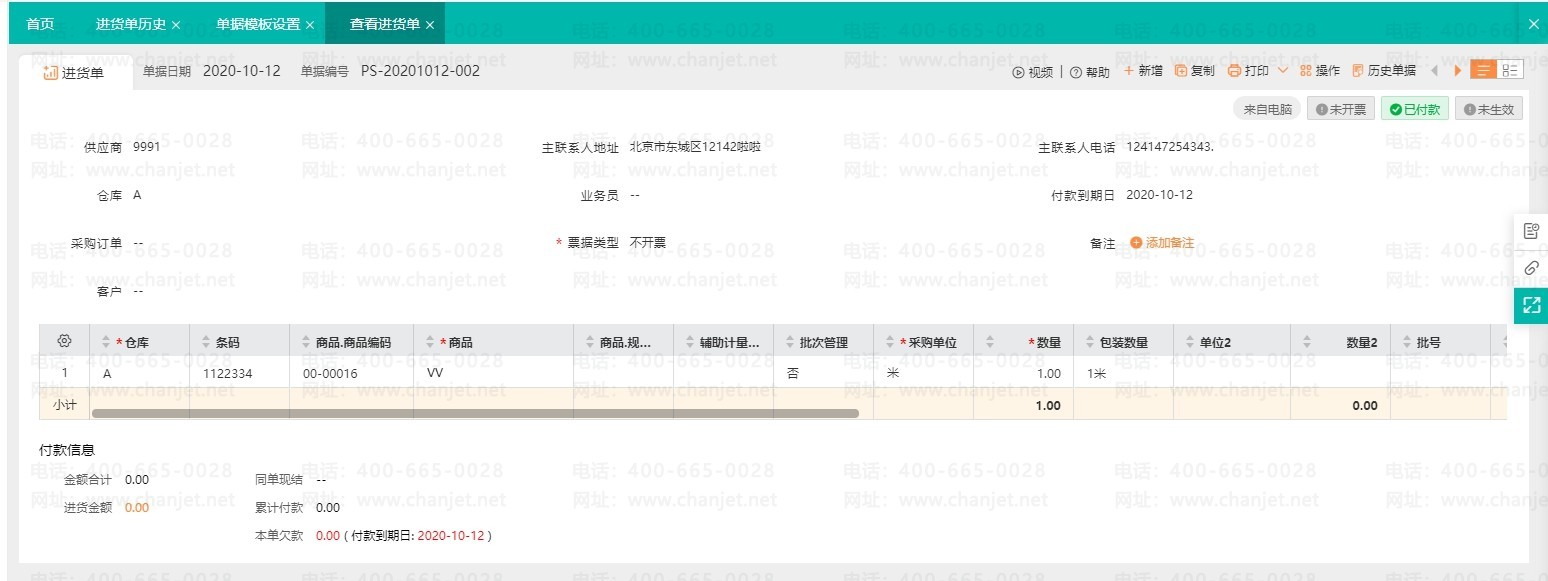
Task: Expand the 打印 dropdown arrow
Action: (1282, 71)
